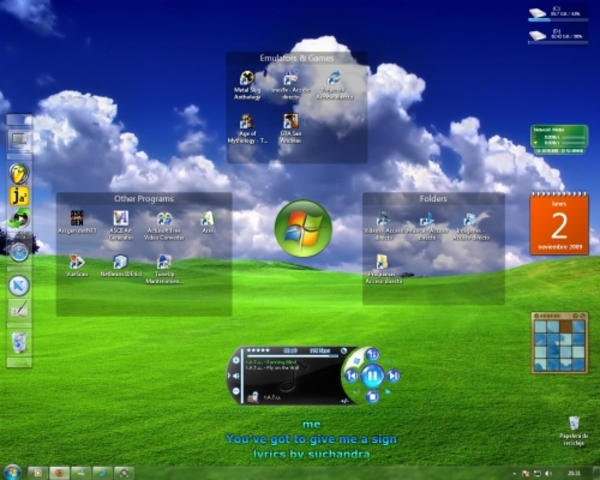Launch FL Studio from the left dock
Image resolution: width=600 pixels, height=480 pixels.
(x=19, y=173)
